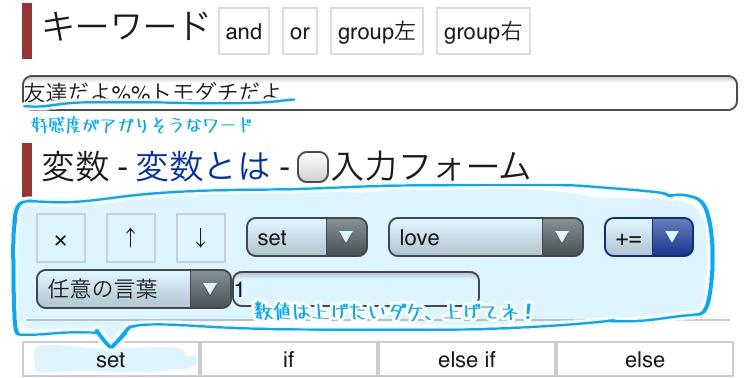Image resolution: width=749 pixels, height=378 pixels.
Task: Open the 変数とは help link
Action: click(203, 167)
